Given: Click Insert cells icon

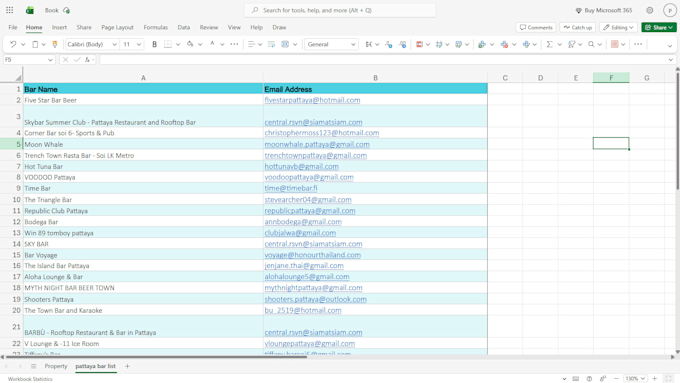Looking at the screenshot, I should click(x=481, y=44).
